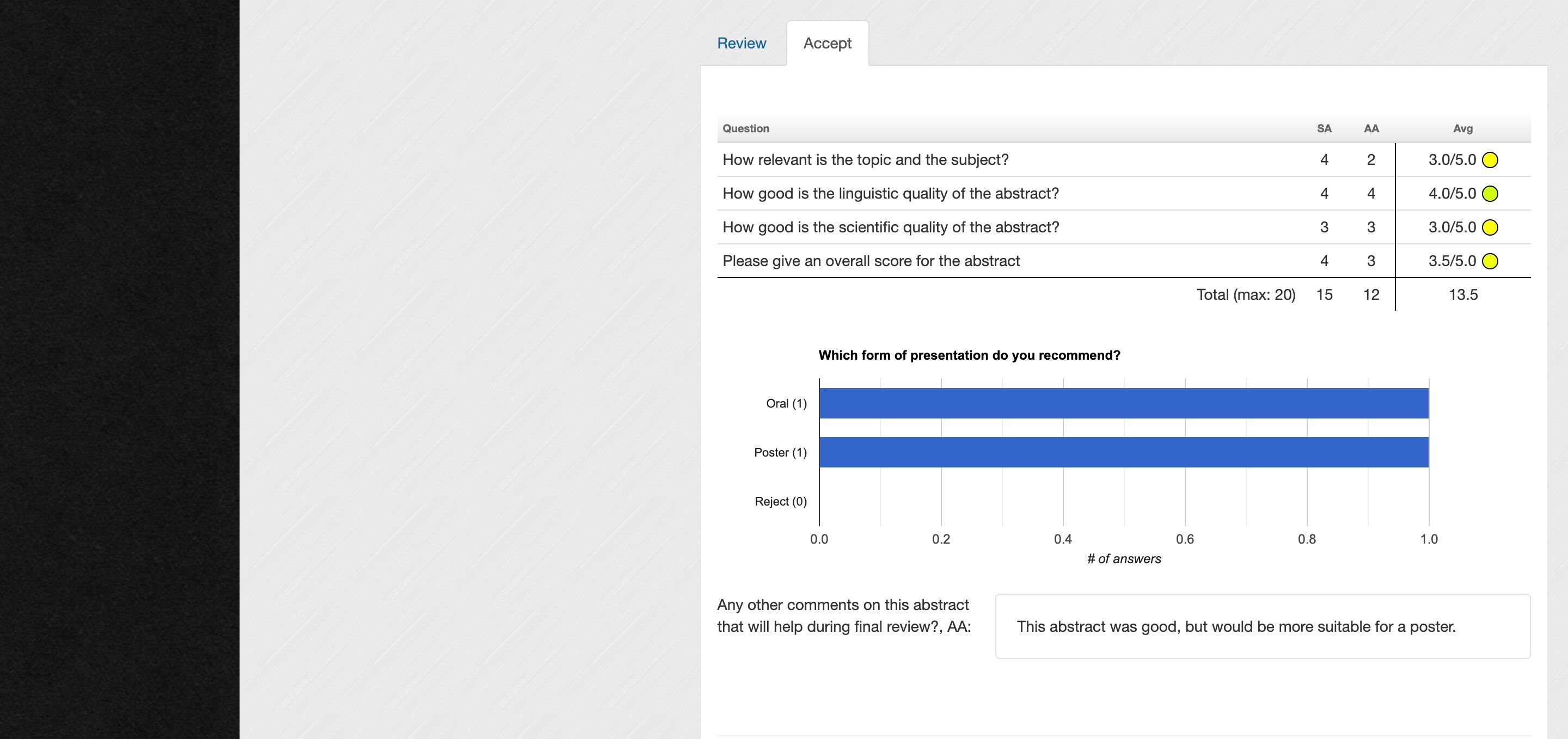1568x739 pixels.
Task: Click the presentation form chart title
Action: click(969, 355)
